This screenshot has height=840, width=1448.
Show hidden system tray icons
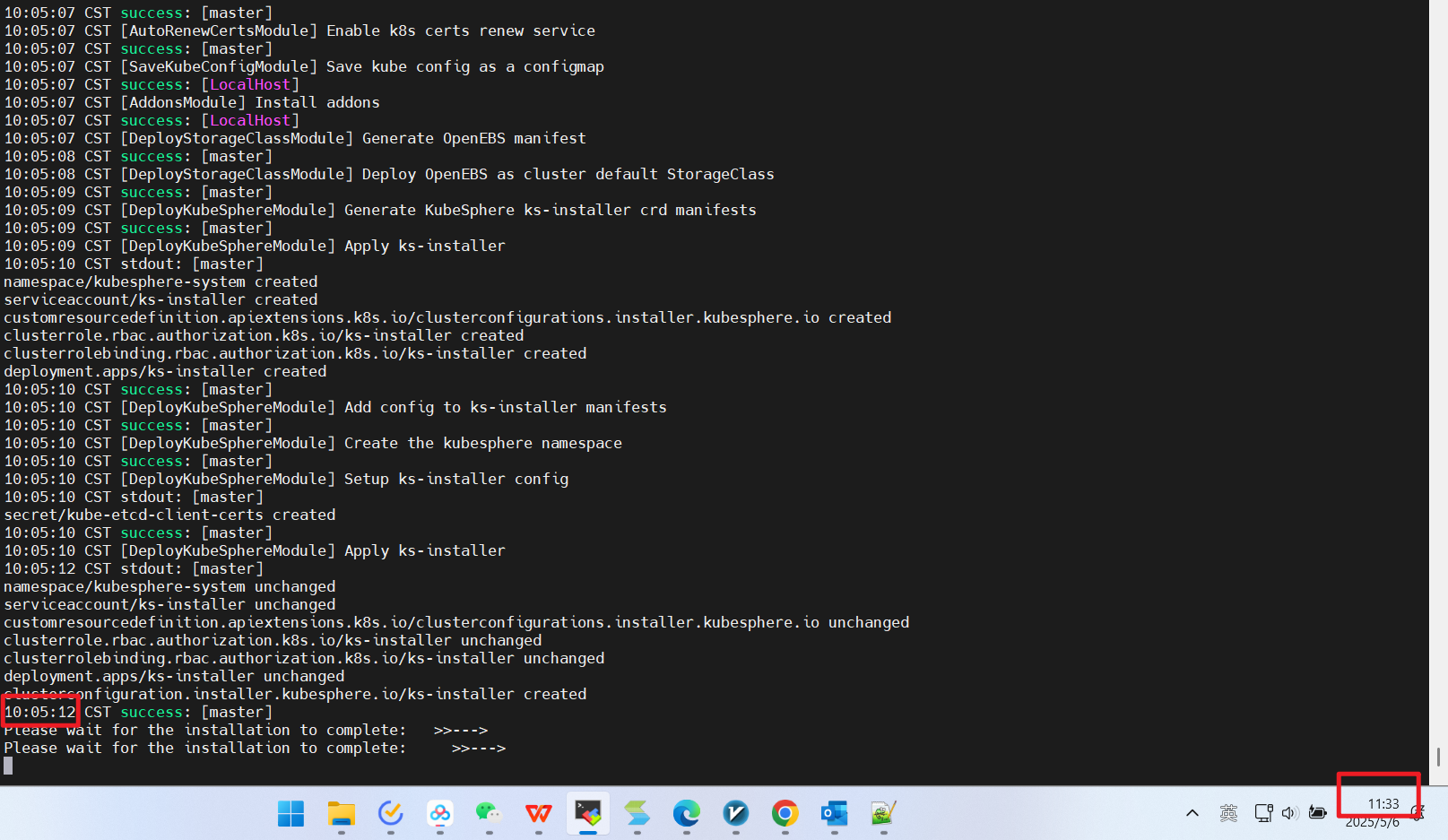[x=1192, y=813]
